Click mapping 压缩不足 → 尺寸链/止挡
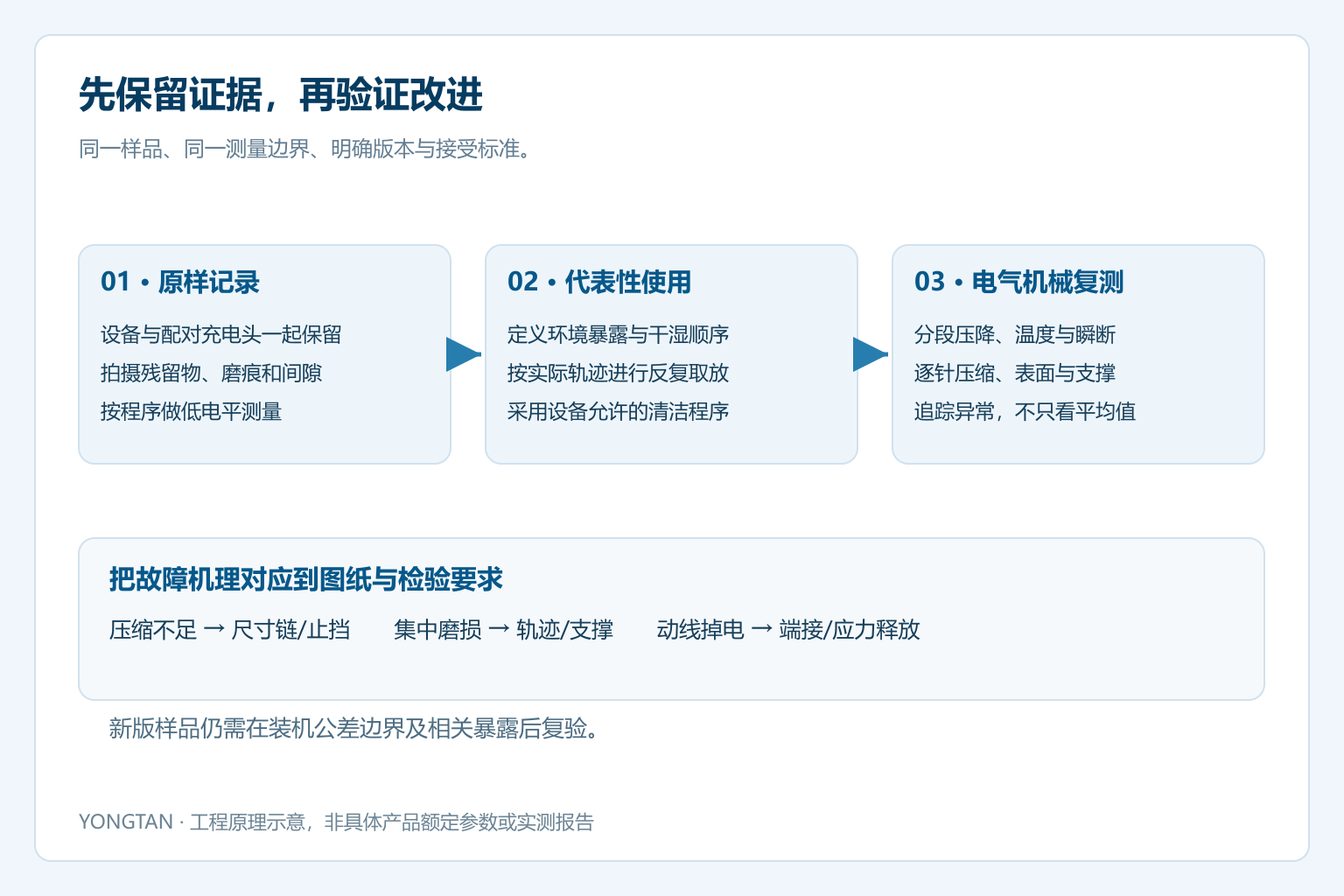 [x=230, y=630]
